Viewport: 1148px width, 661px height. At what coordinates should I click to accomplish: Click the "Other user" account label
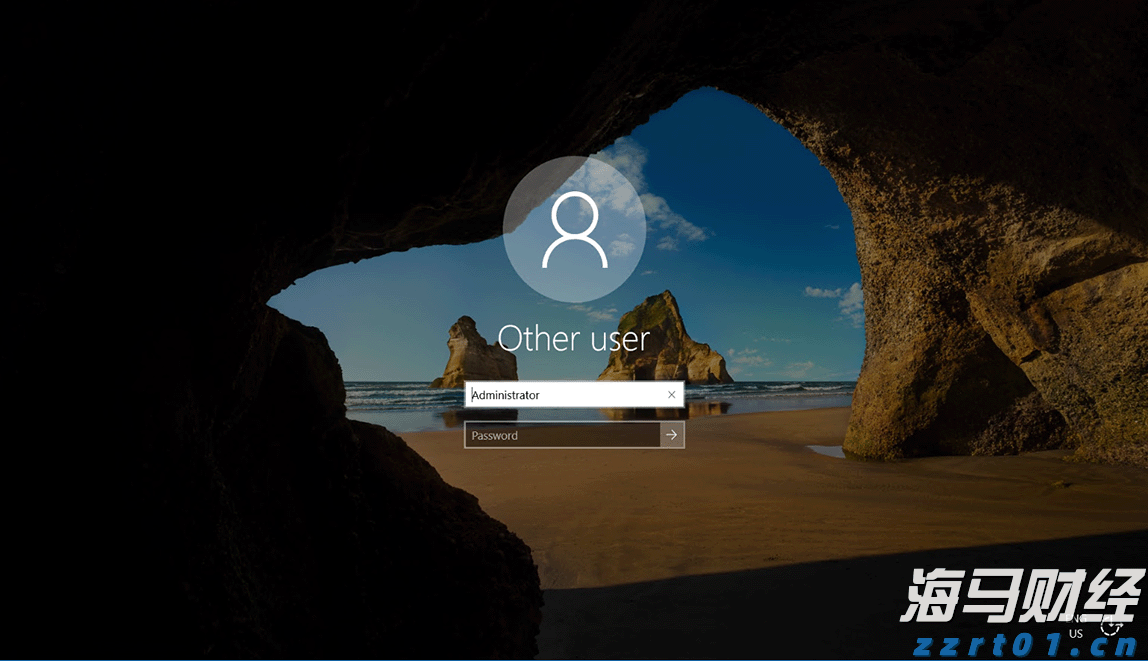pyautogui.click(x=574, y=338)
